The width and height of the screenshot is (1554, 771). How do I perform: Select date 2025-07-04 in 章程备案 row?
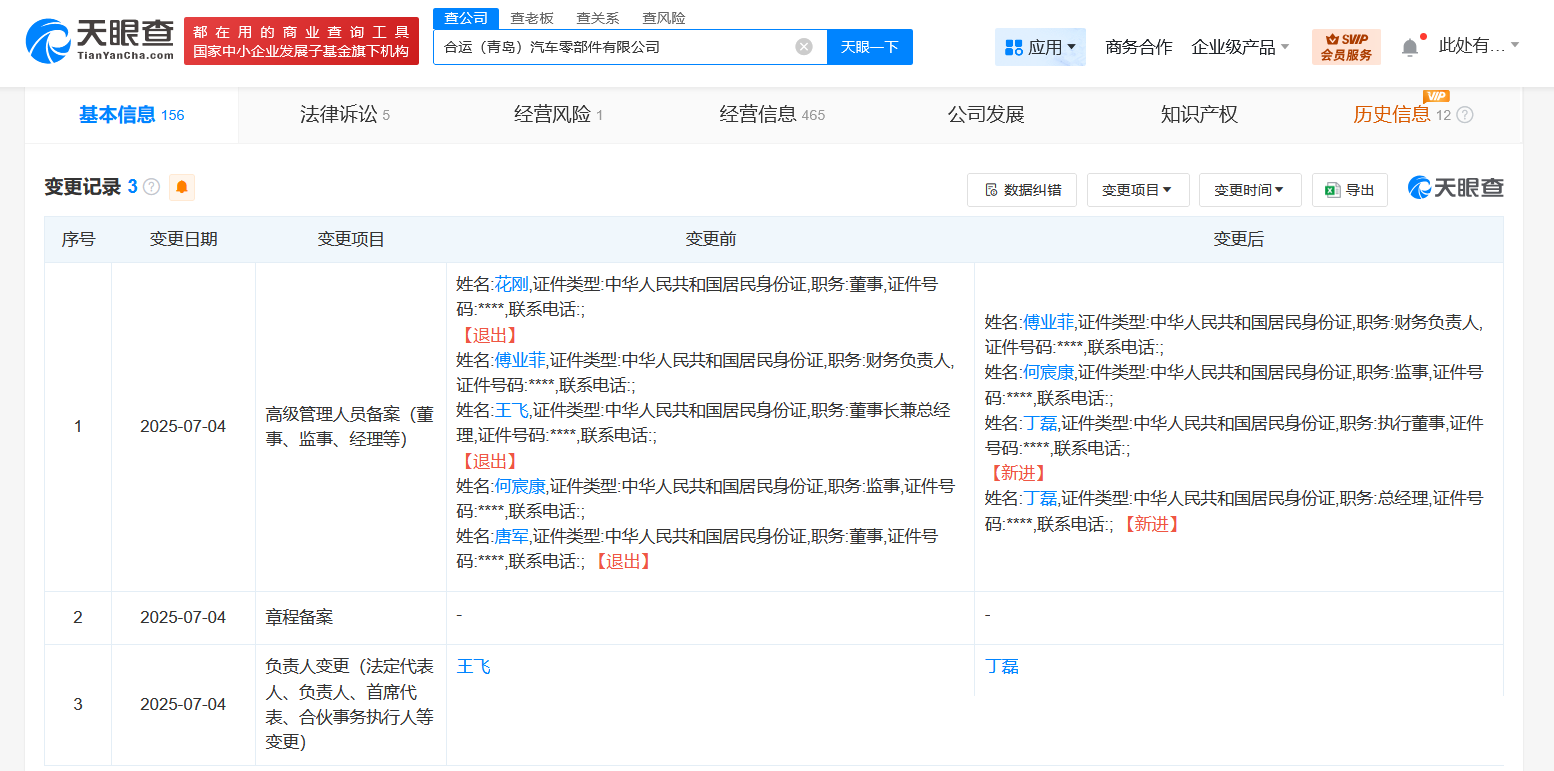(x=183, y=618)
